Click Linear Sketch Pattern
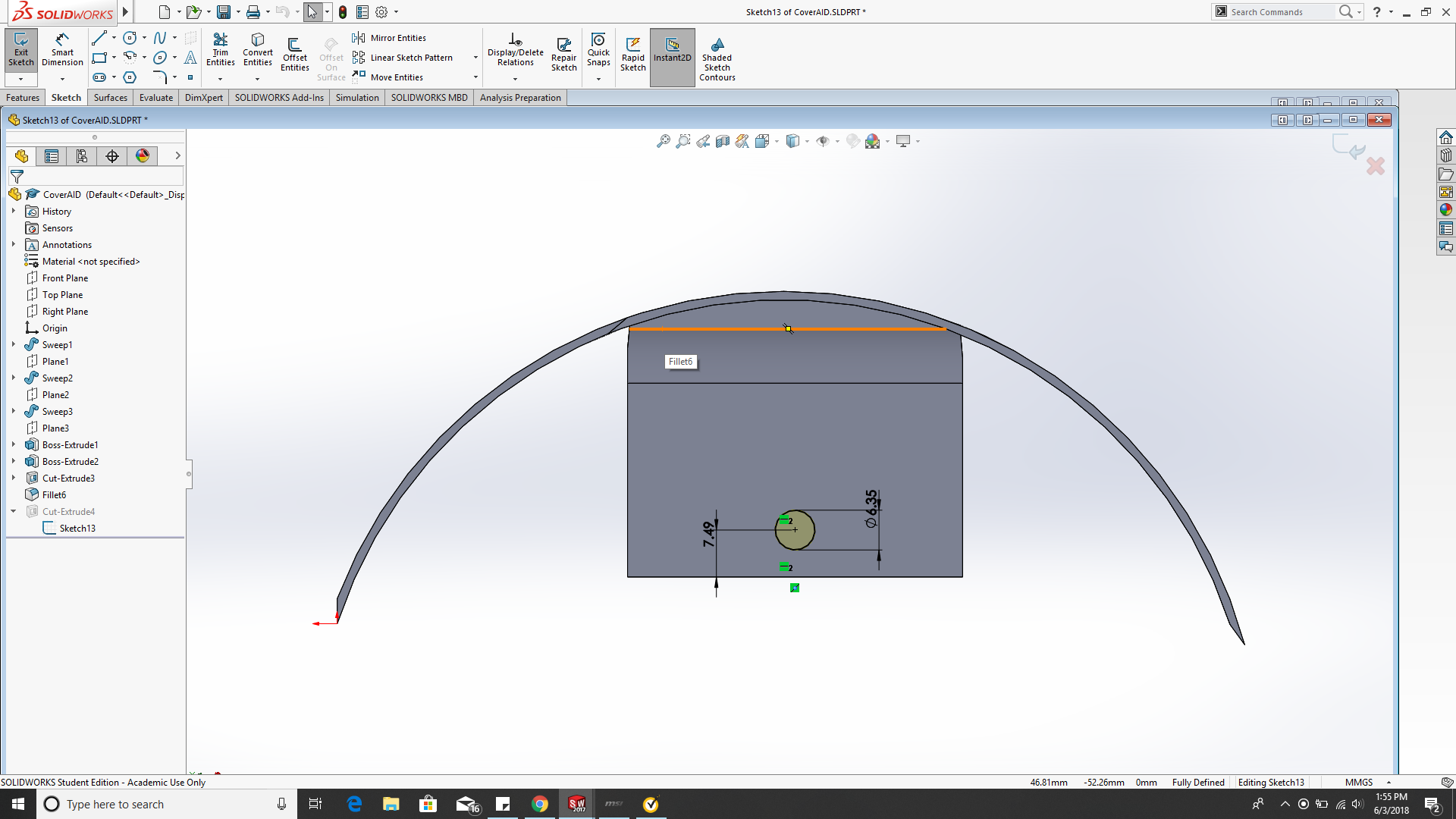1456x819 pixels. [403, 58]
